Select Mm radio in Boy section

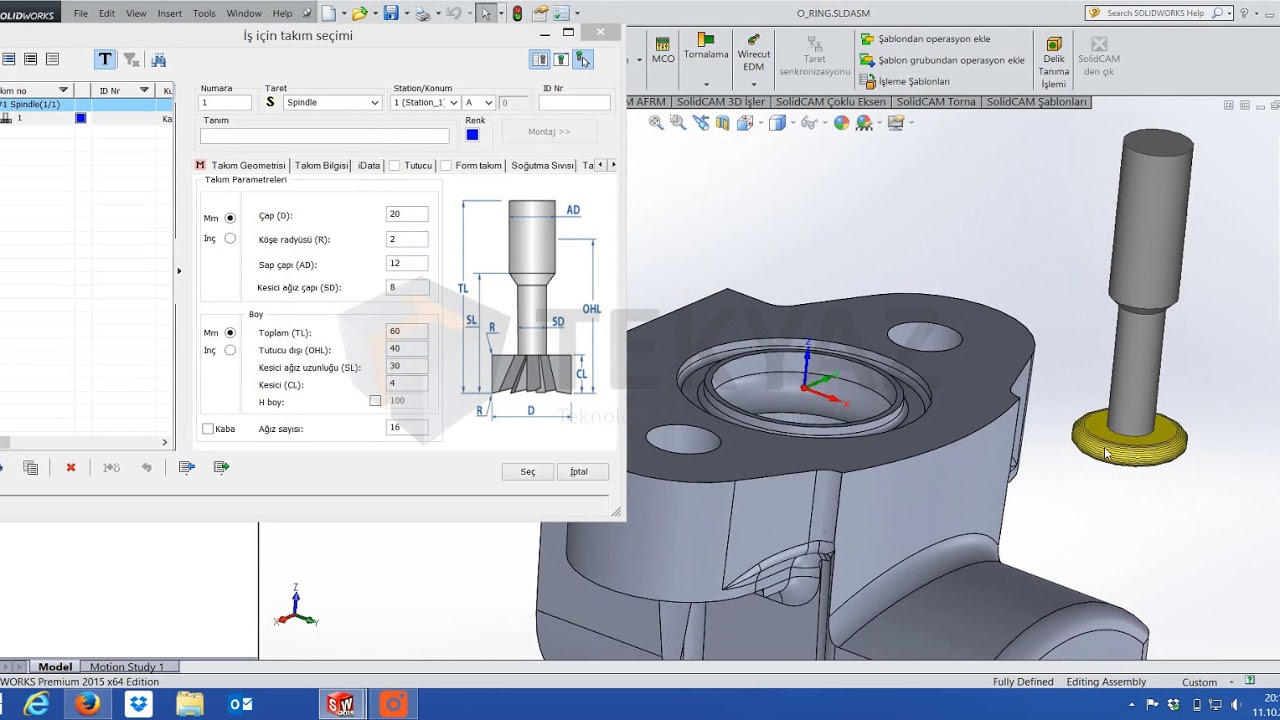tap(230, 332)
